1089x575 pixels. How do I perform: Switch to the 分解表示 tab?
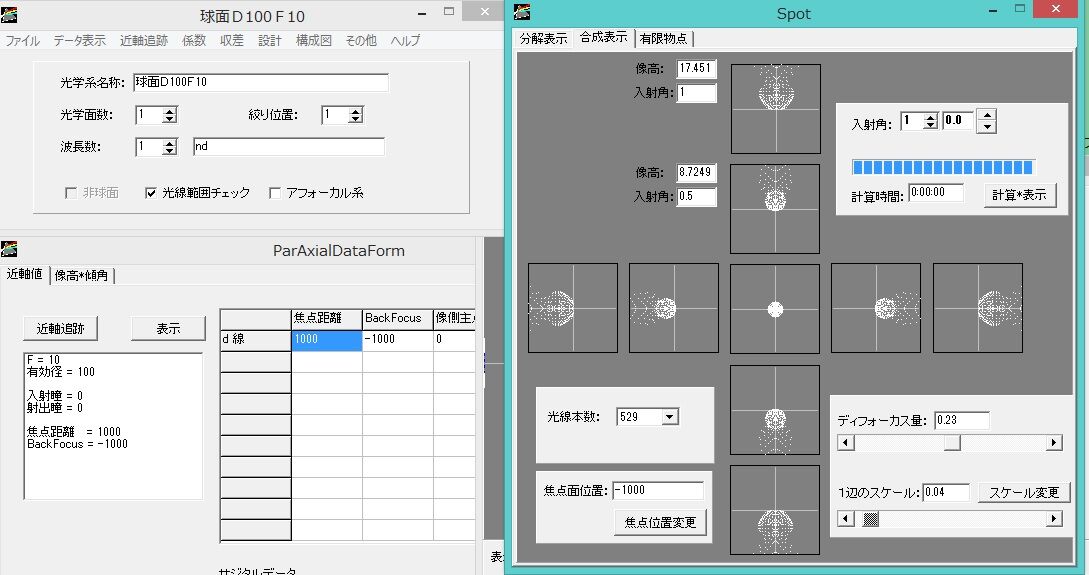pos(543,38)
